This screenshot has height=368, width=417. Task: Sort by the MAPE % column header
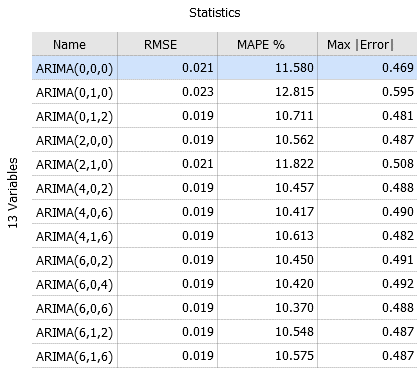pyautogui.click(x=268, y=44)
